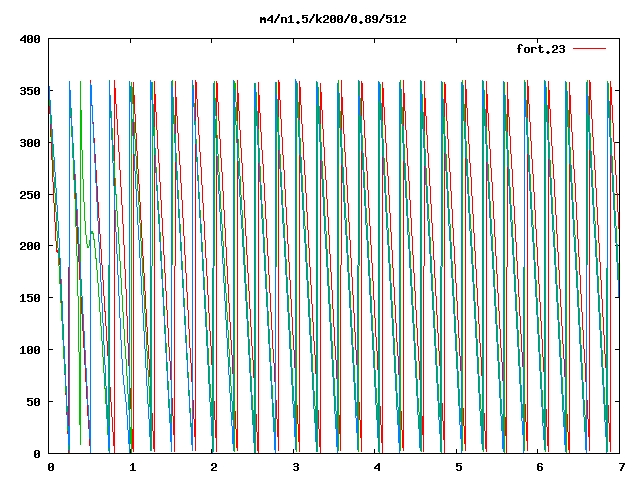Click the y-axis label 100
This screenshot has height=480, width=640.
(30, 350)
